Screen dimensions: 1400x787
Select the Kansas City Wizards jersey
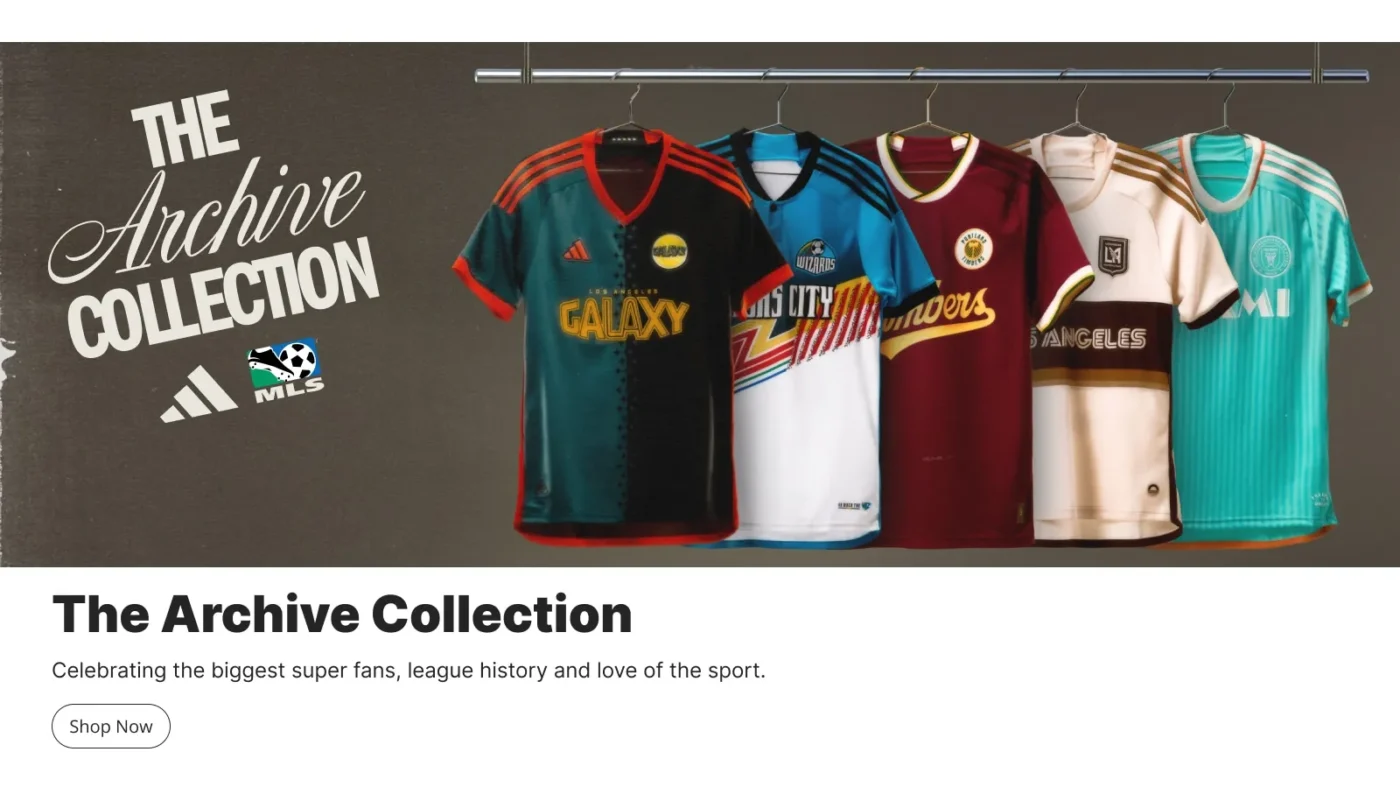[x=812, y=340]
